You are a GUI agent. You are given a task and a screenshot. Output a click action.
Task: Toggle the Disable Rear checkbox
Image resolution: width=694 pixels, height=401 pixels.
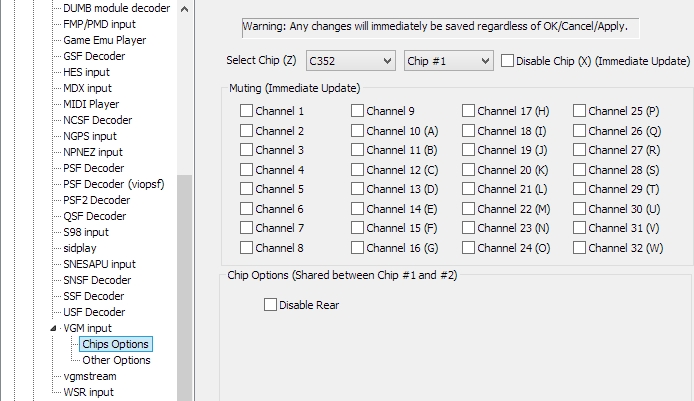pyautogui.click(x=271, y=305)
